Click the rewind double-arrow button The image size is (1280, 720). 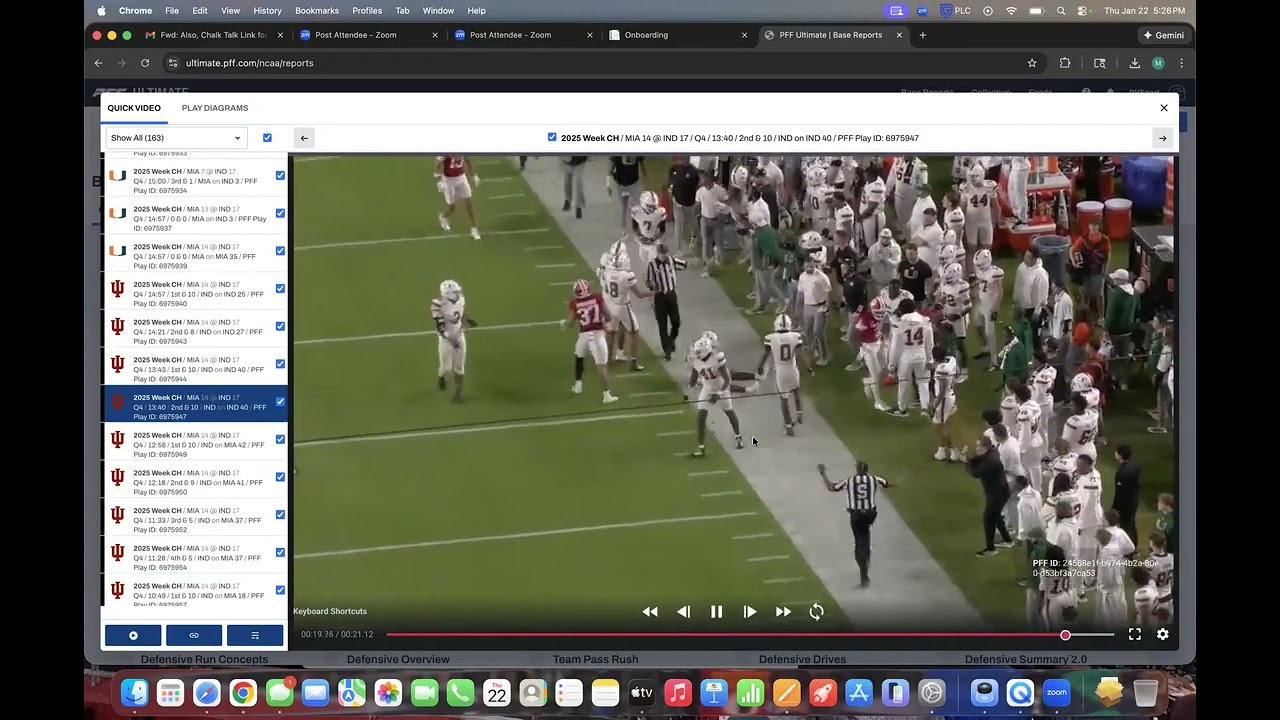tap(650, 612)
